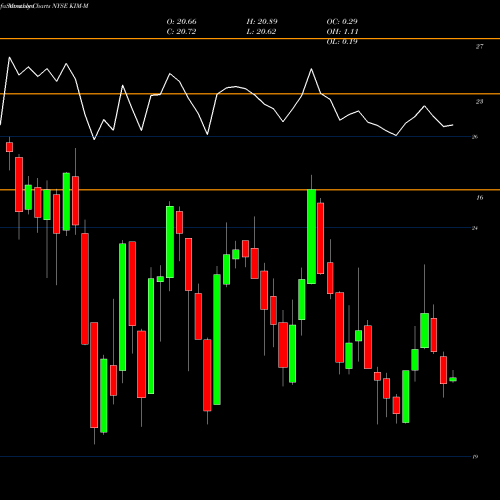Click the 'O: 20.66' open price value

point(181,22)
